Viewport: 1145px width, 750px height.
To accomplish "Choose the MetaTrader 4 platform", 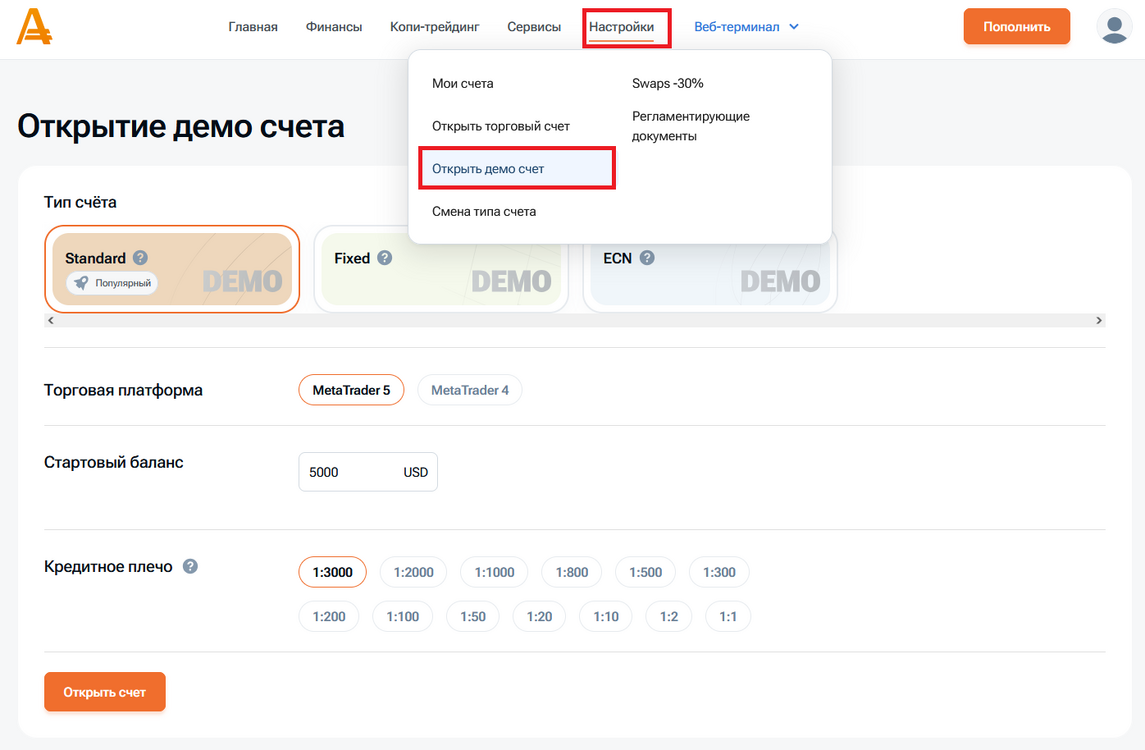I will (x=470, y=390).
